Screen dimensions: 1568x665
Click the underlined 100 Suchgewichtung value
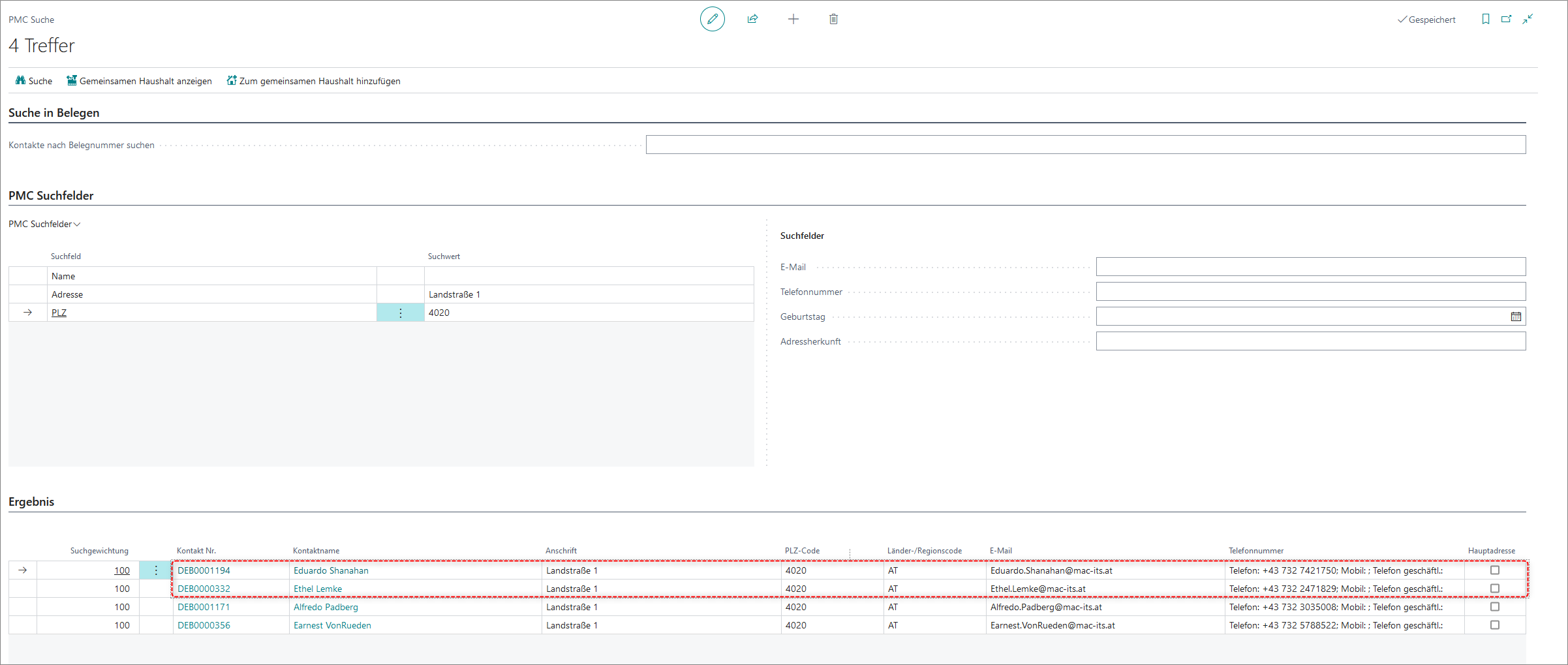click(122, 570)
